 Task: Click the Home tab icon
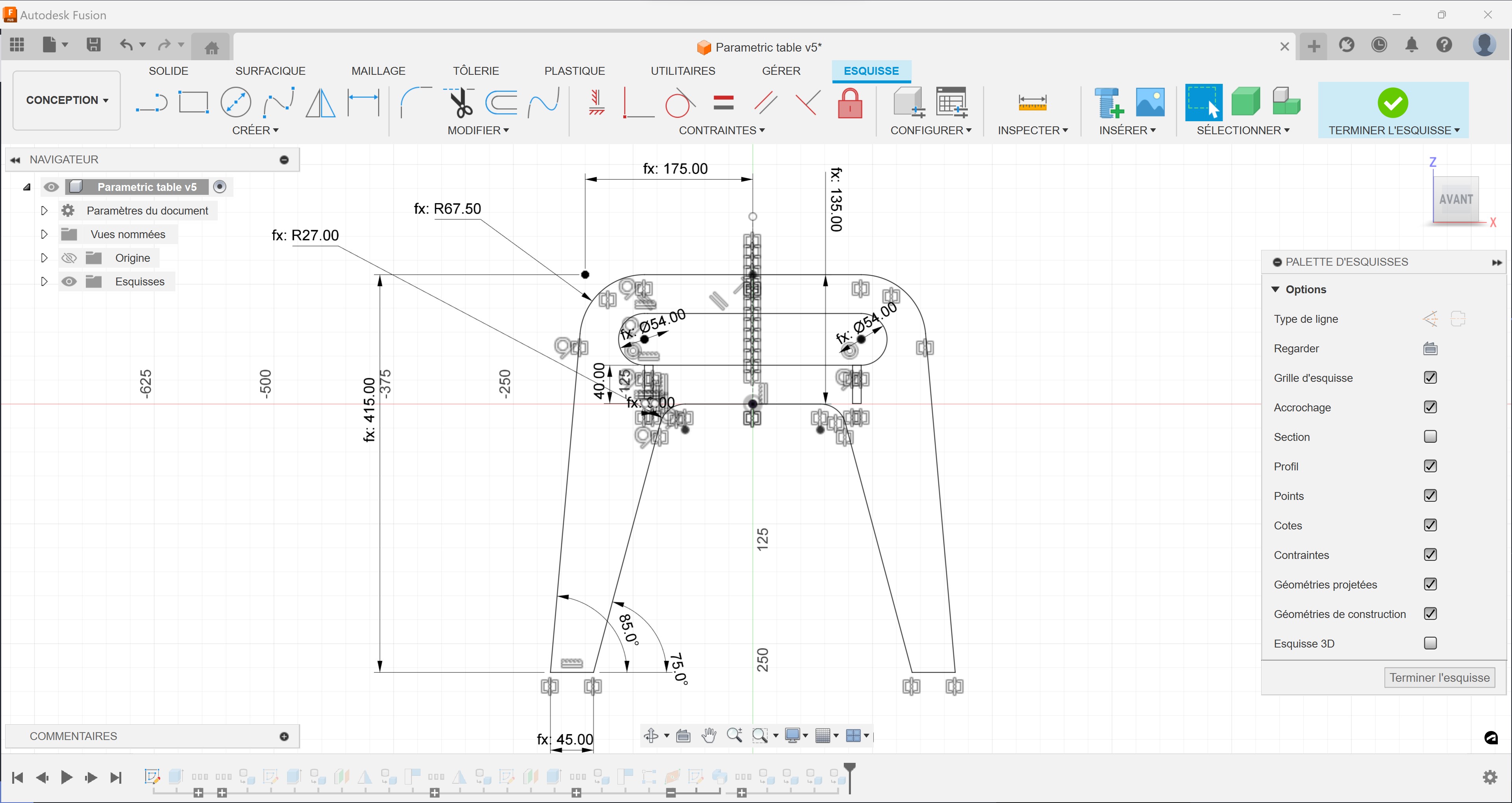212,47
